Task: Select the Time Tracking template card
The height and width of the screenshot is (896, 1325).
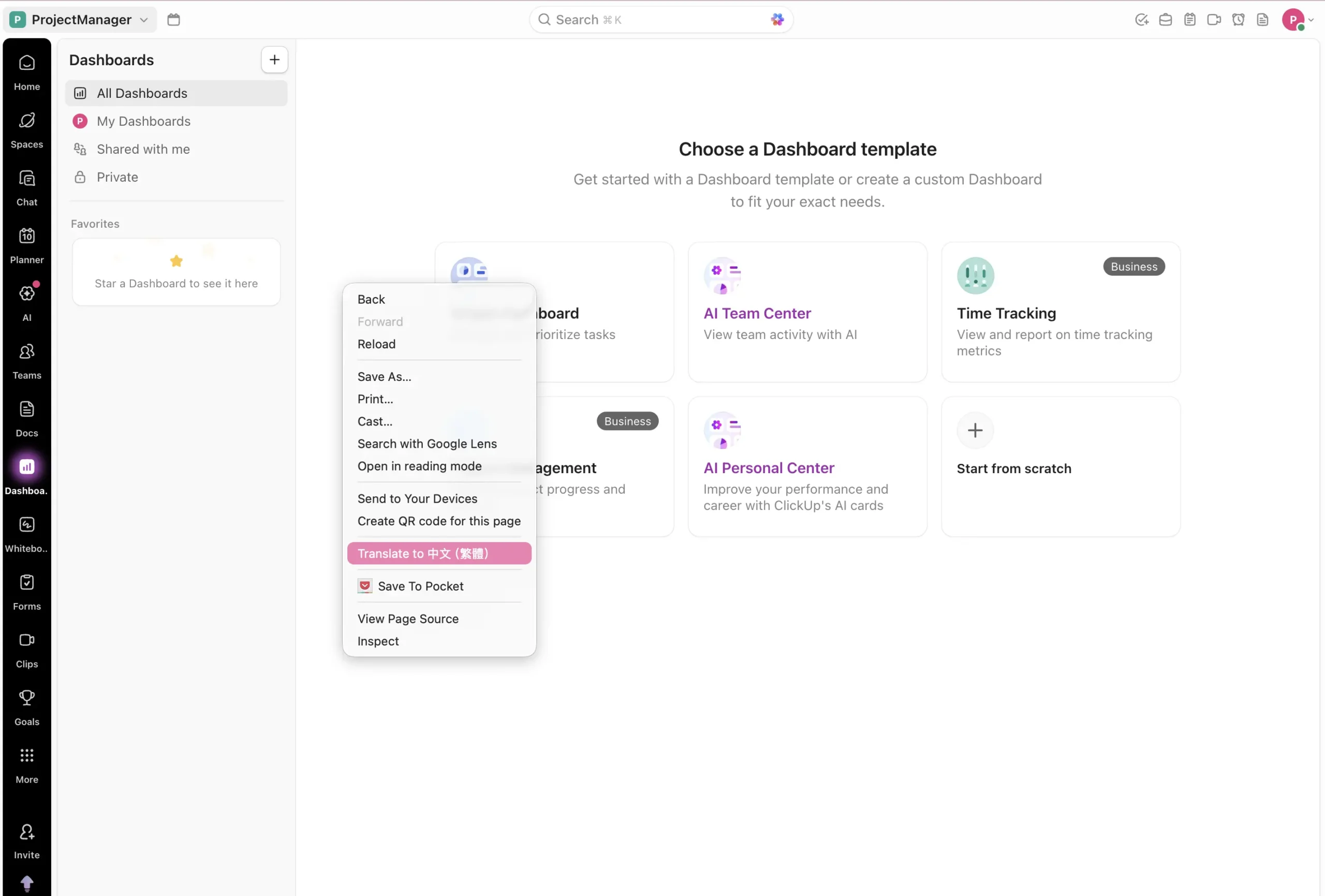Action: (1061, 313)
